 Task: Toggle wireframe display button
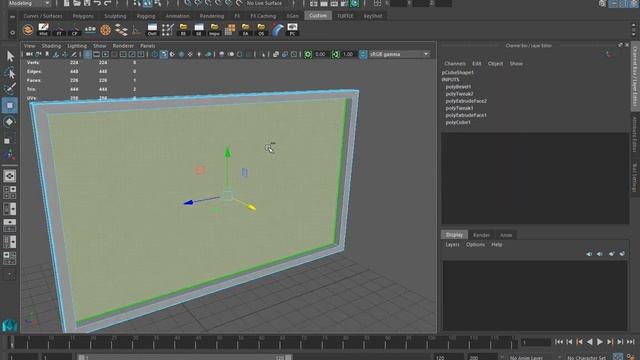(x=155, y=54)
